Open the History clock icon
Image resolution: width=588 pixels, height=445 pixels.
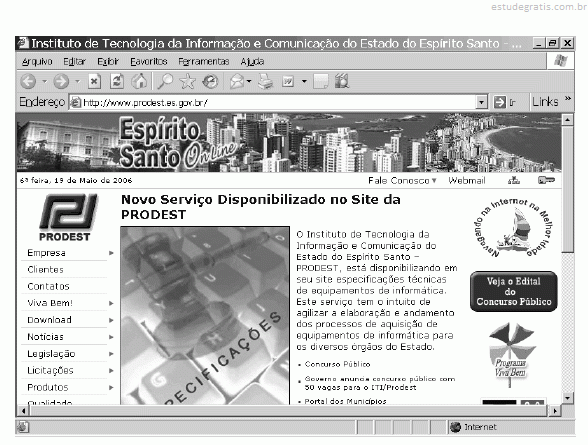coord(210,81)
